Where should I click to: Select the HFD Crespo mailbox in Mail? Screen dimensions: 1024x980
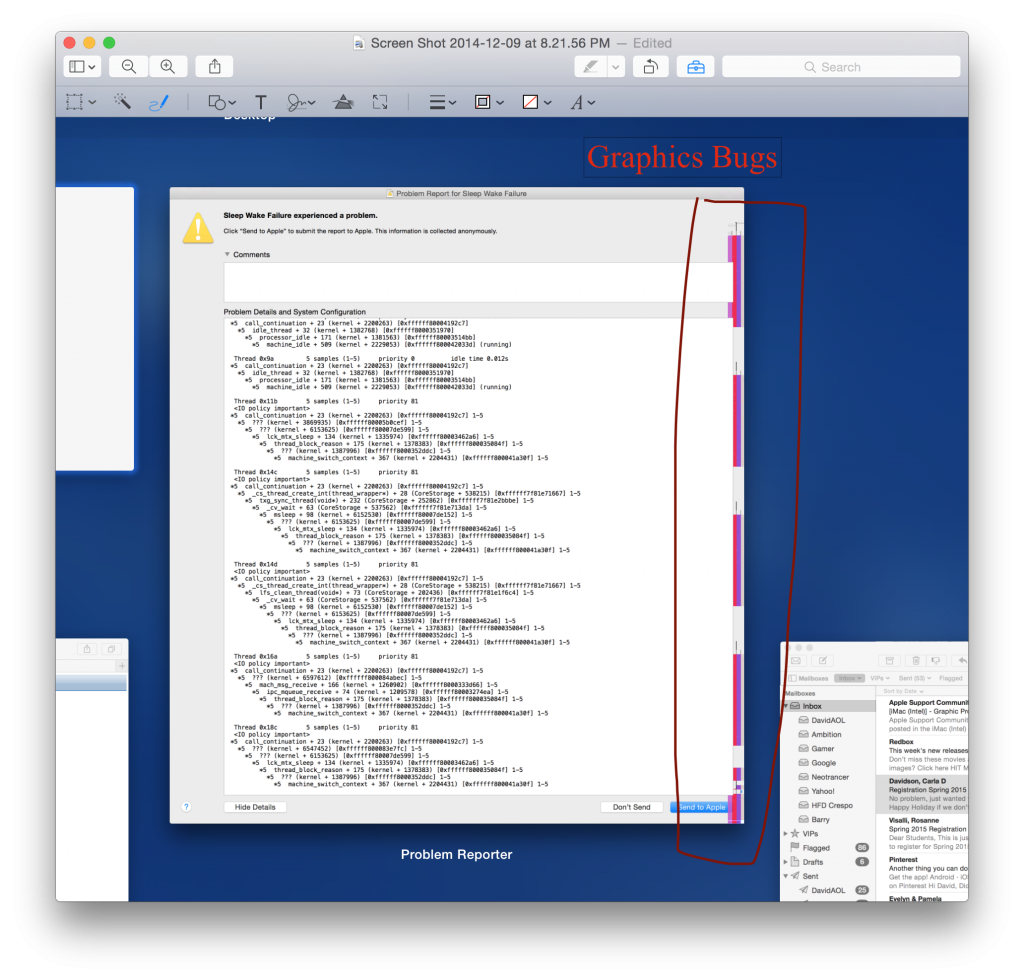pos(831,806)
